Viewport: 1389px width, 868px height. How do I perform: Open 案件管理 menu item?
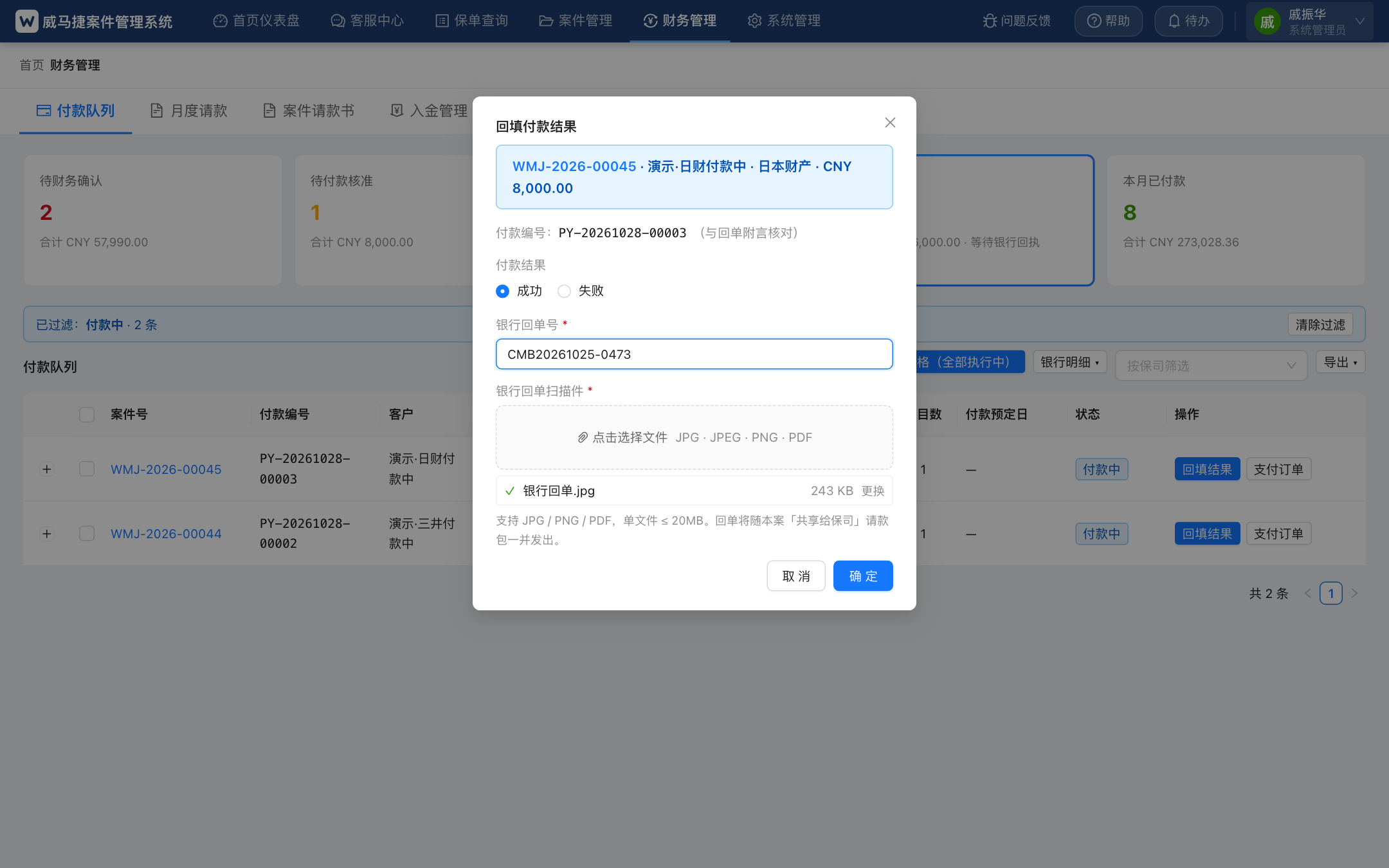[576, 21]
